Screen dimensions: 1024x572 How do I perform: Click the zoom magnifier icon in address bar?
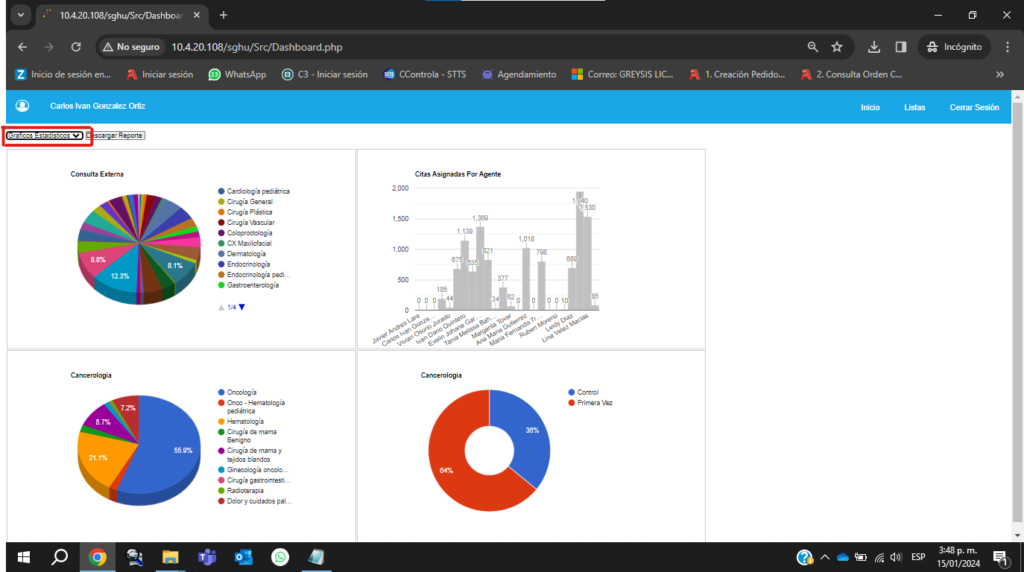tap(812, 47)
